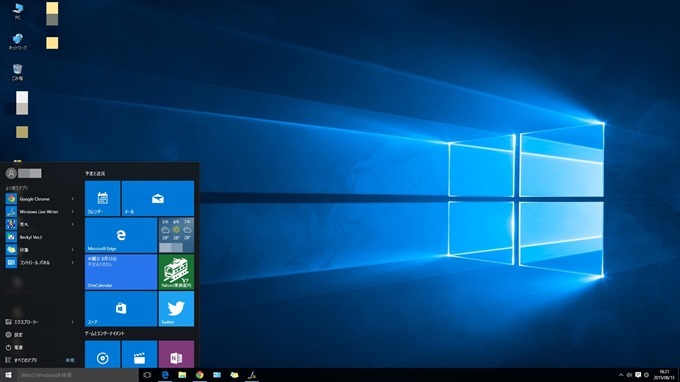Click the user account avatar

(11, 173)
